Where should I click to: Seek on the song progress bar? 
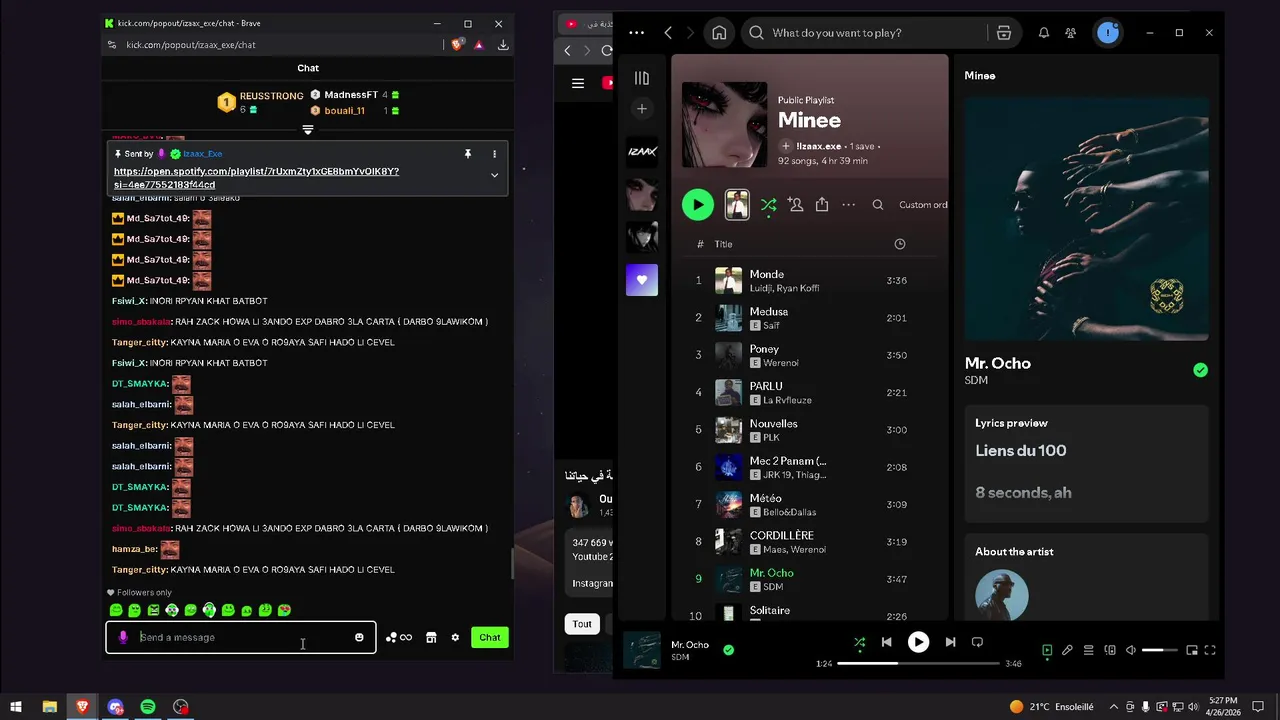[918, 663]
